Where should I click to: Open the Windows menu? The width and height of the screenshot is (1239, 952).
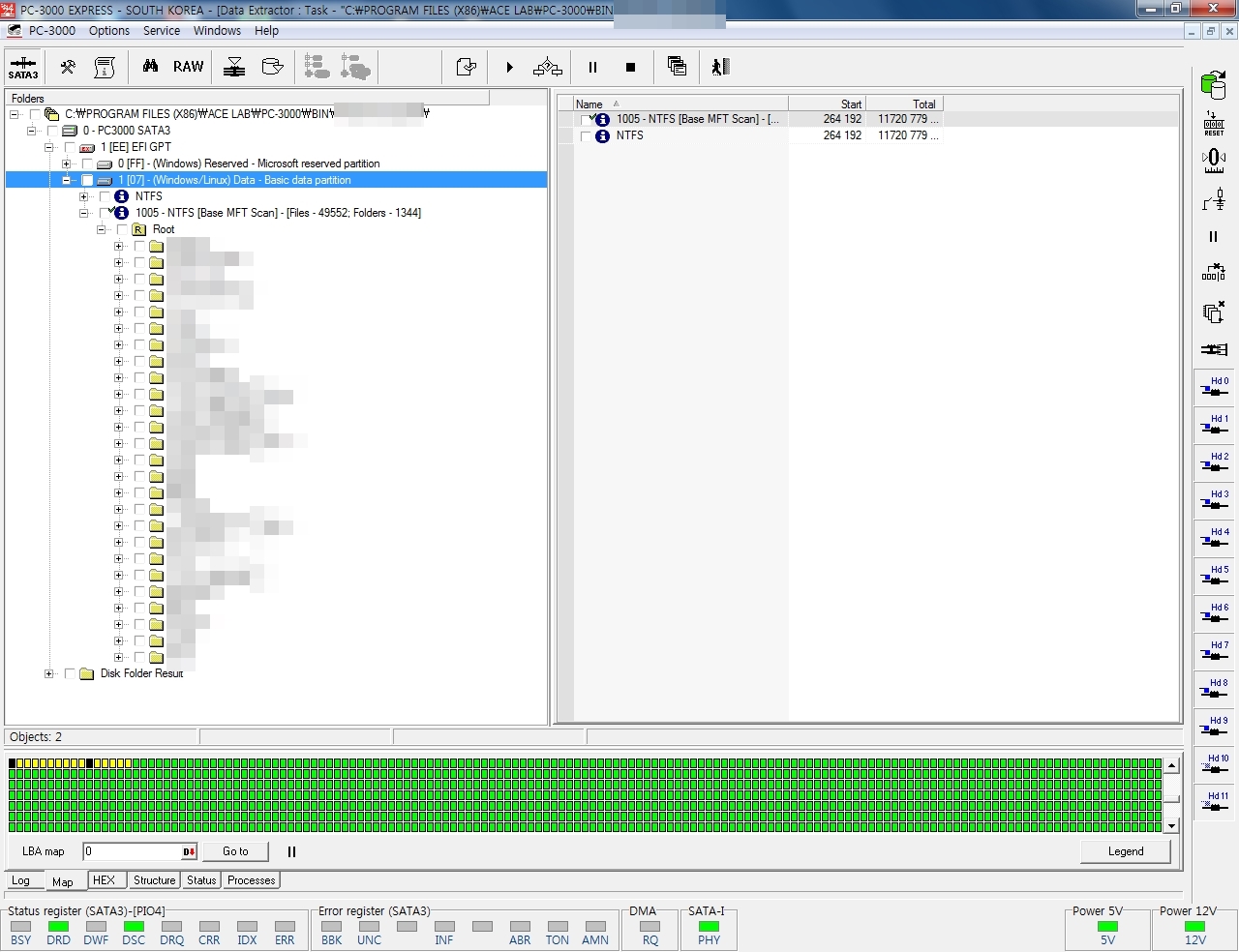[217, 31]
